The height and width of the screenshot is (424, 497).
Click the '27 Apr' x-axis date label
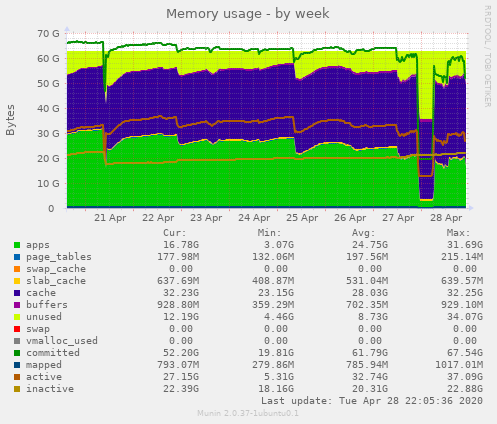pos(398,218)
